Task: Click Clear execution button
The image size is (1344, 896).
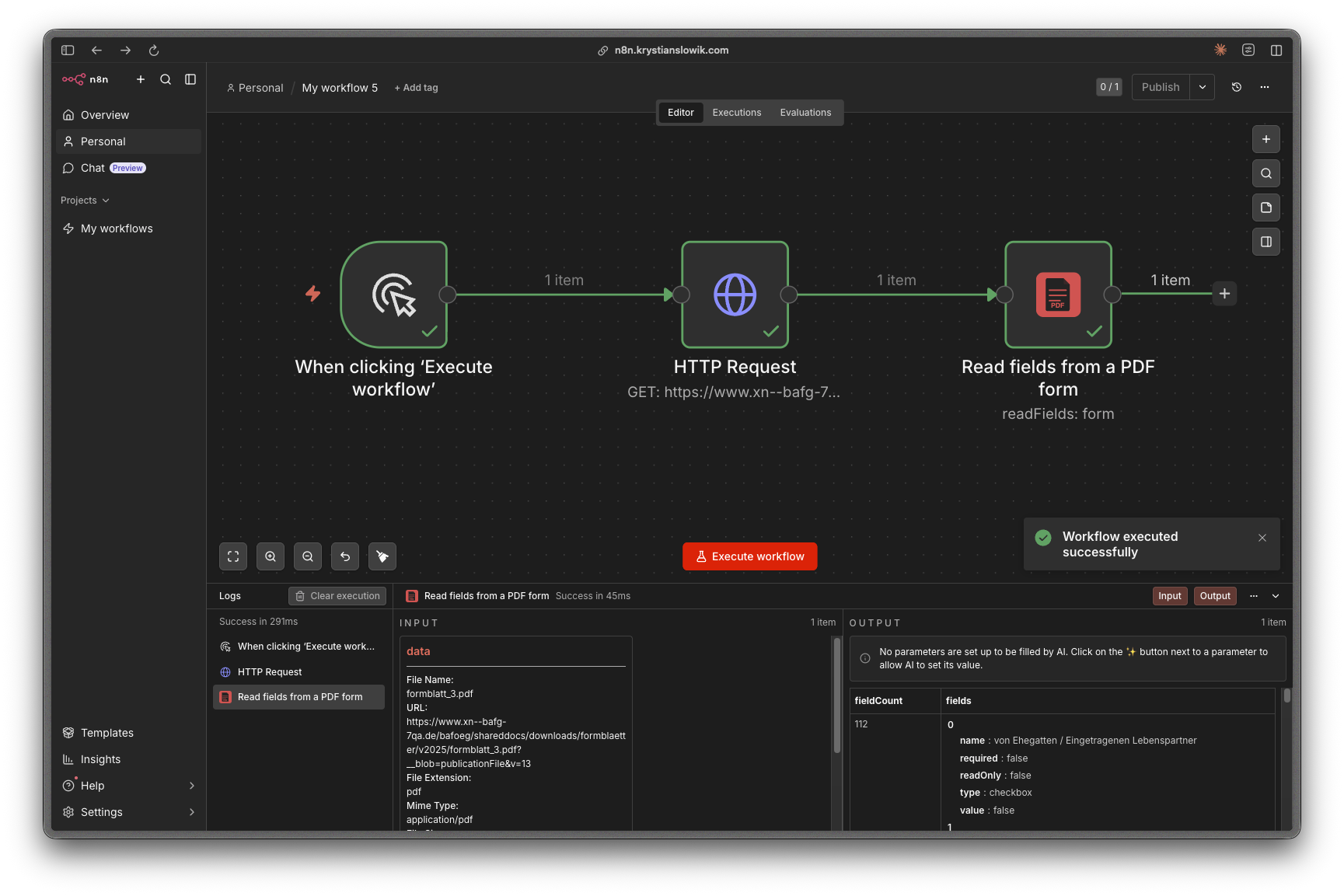Action: [337, 596]
